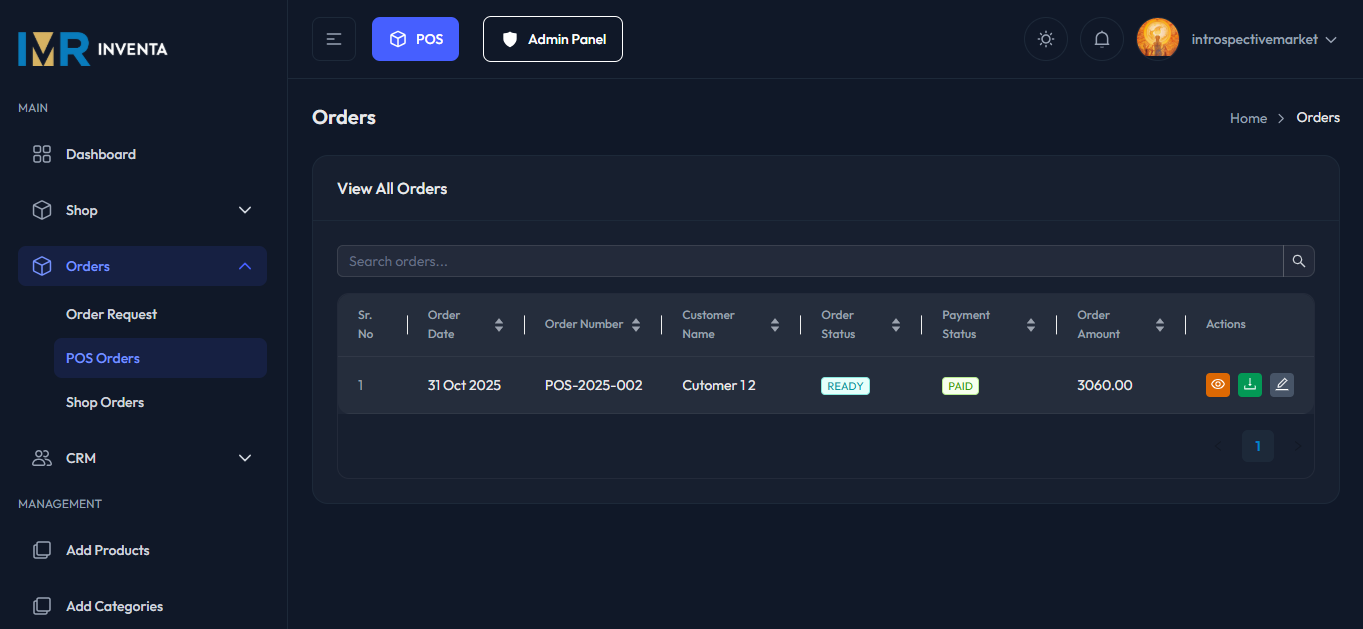Image resolution: width=1363 pixels, height=629 pixels.
Task: Open the notifications bell
Action: (x=1101, y=38)
